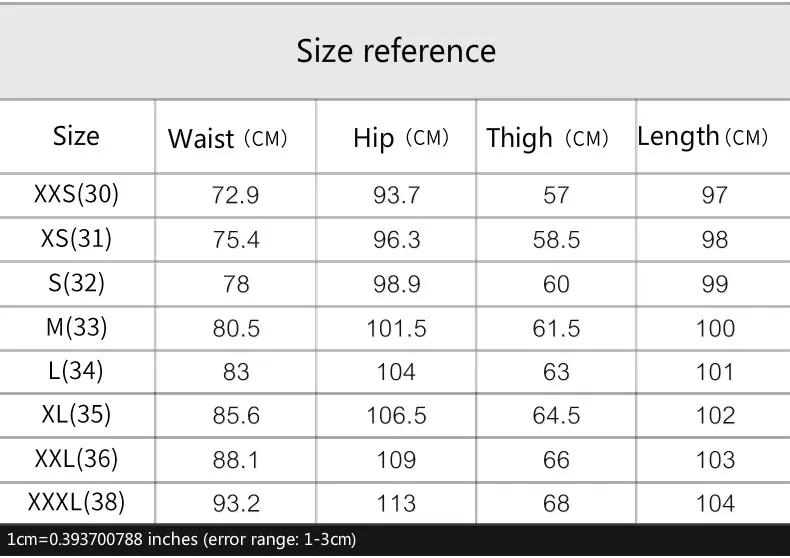Click the Size reference title
790x558 pixels.
click(x=396, y=51)
